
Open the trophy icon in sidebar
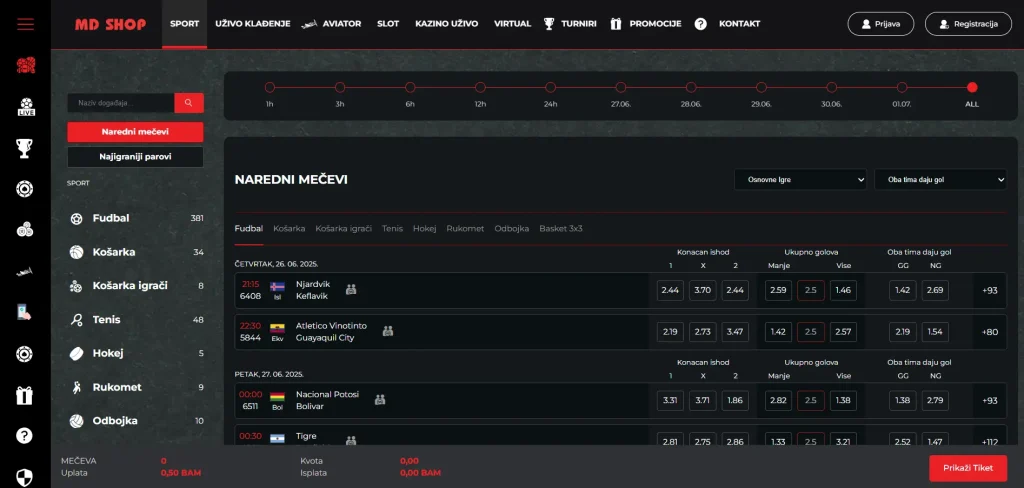(x=25, y=148)
